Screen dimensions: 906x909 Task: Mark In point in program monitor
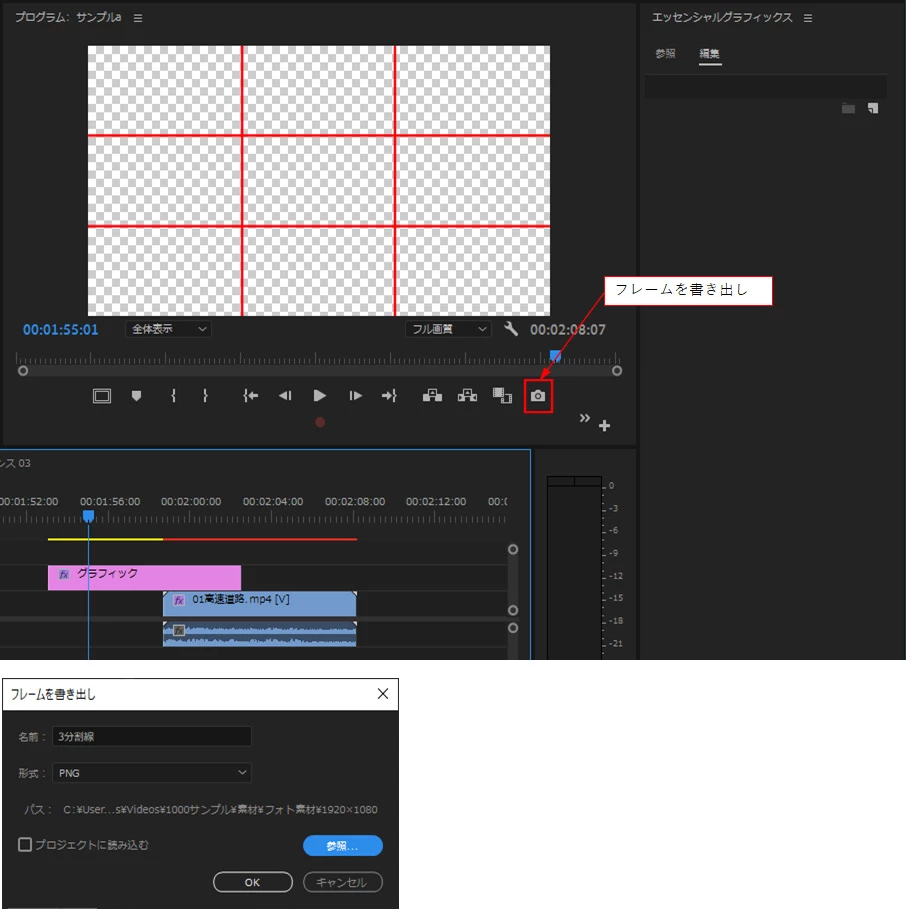coord(173,396)
